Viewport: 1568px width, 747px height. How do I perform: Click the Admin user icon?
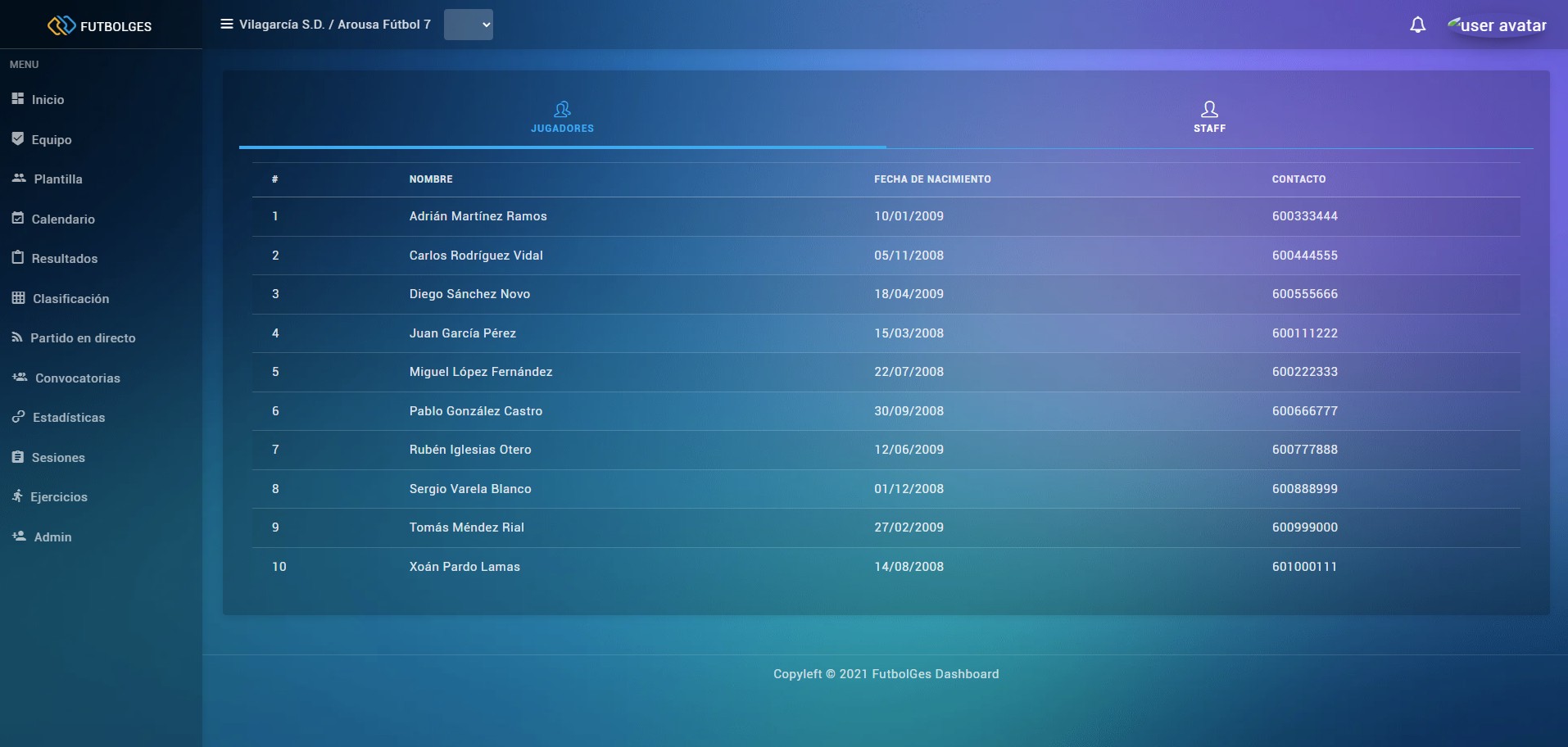[19, 536]
